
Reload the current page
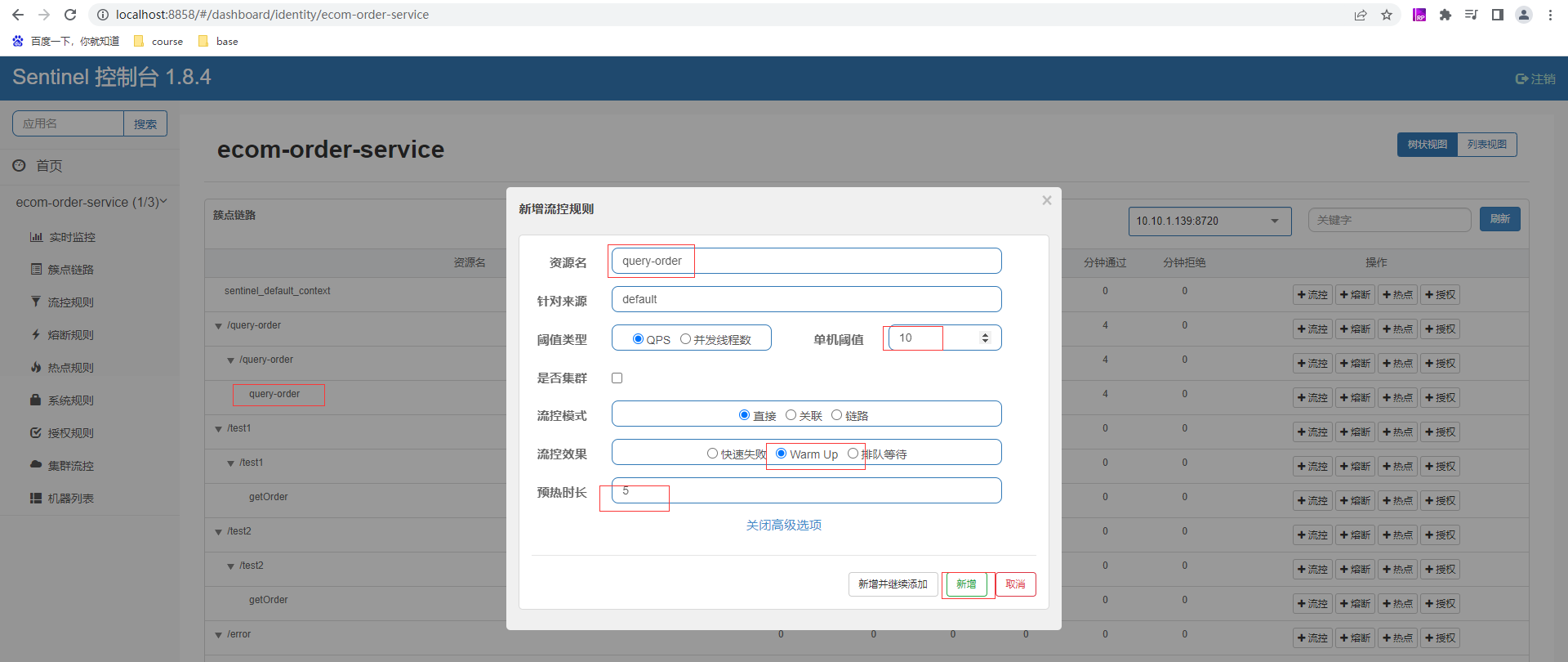click(x=70, y=15)
